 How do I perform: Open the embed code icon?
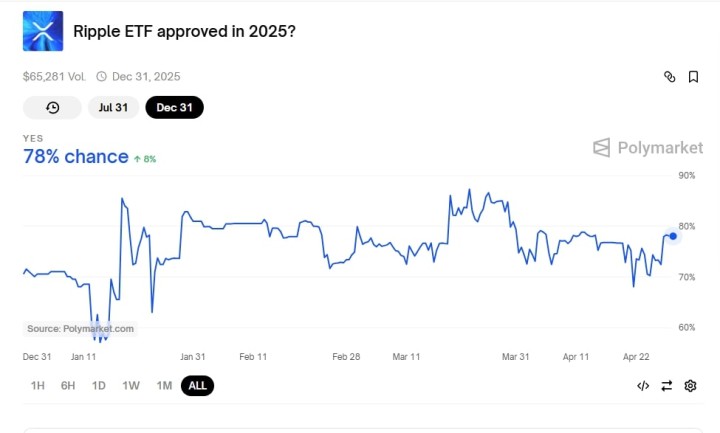point(643,386)
